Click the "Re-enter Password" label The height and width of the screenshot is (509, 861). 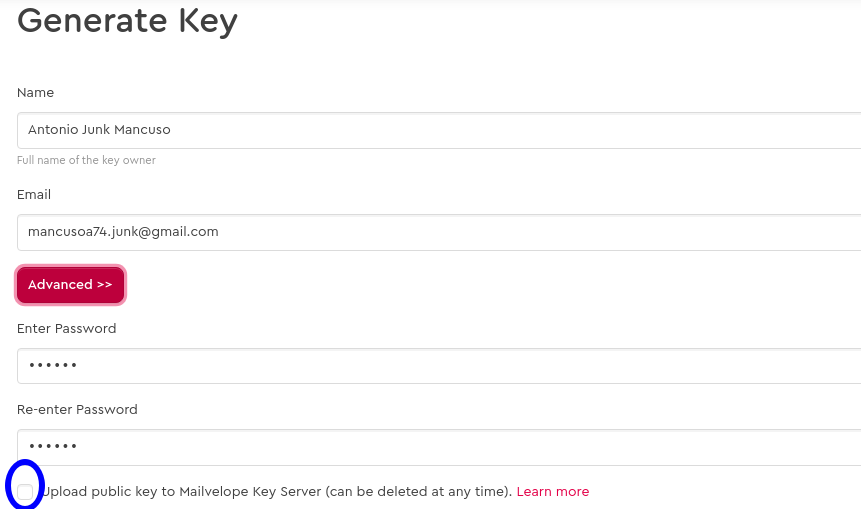(x=77, y=410)
